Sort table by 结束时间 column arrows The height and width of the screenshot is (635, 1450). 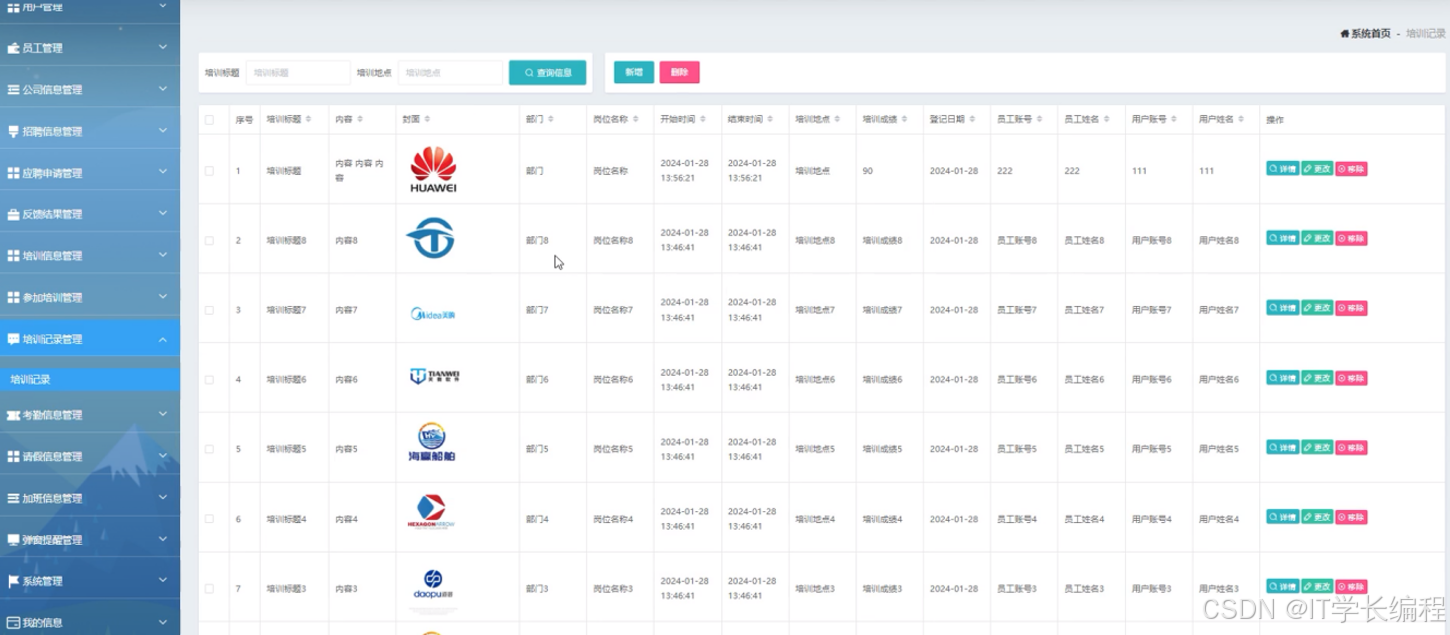click(x=768, y=119)
